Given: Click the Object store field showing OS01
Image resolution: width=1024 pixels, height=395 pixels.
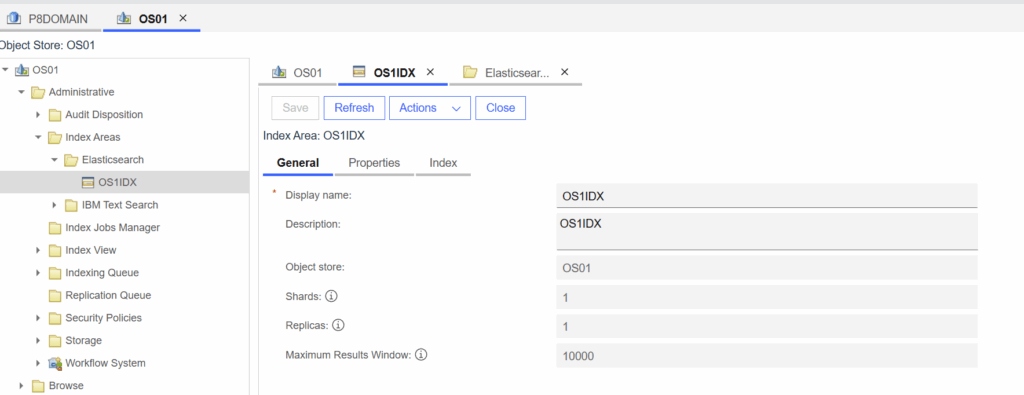Looking at the screenshot, I should point(767,268).
